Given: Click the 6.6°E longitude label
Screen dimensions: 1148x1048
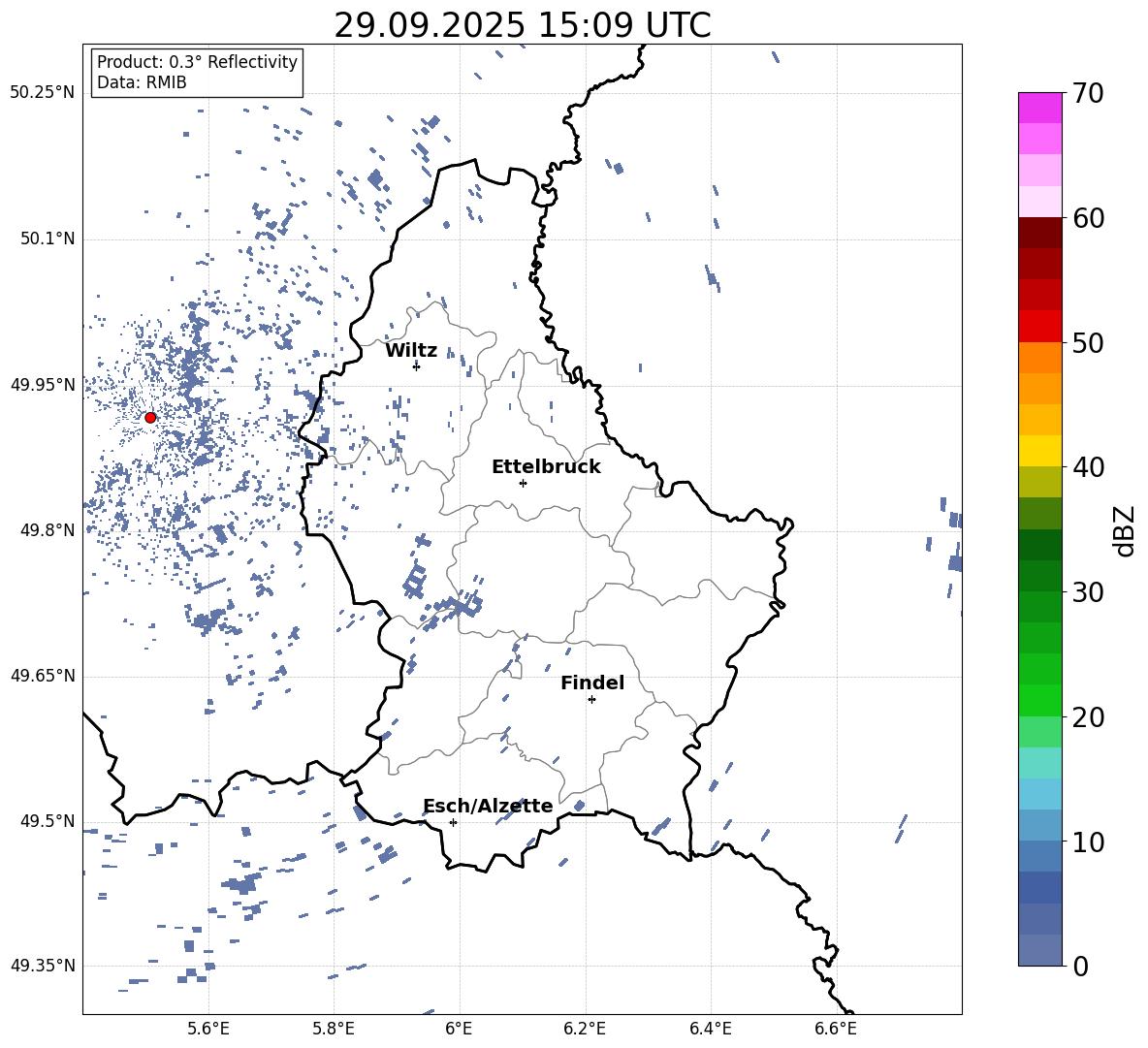Looking at the screenshot, I should [836, 1029].
